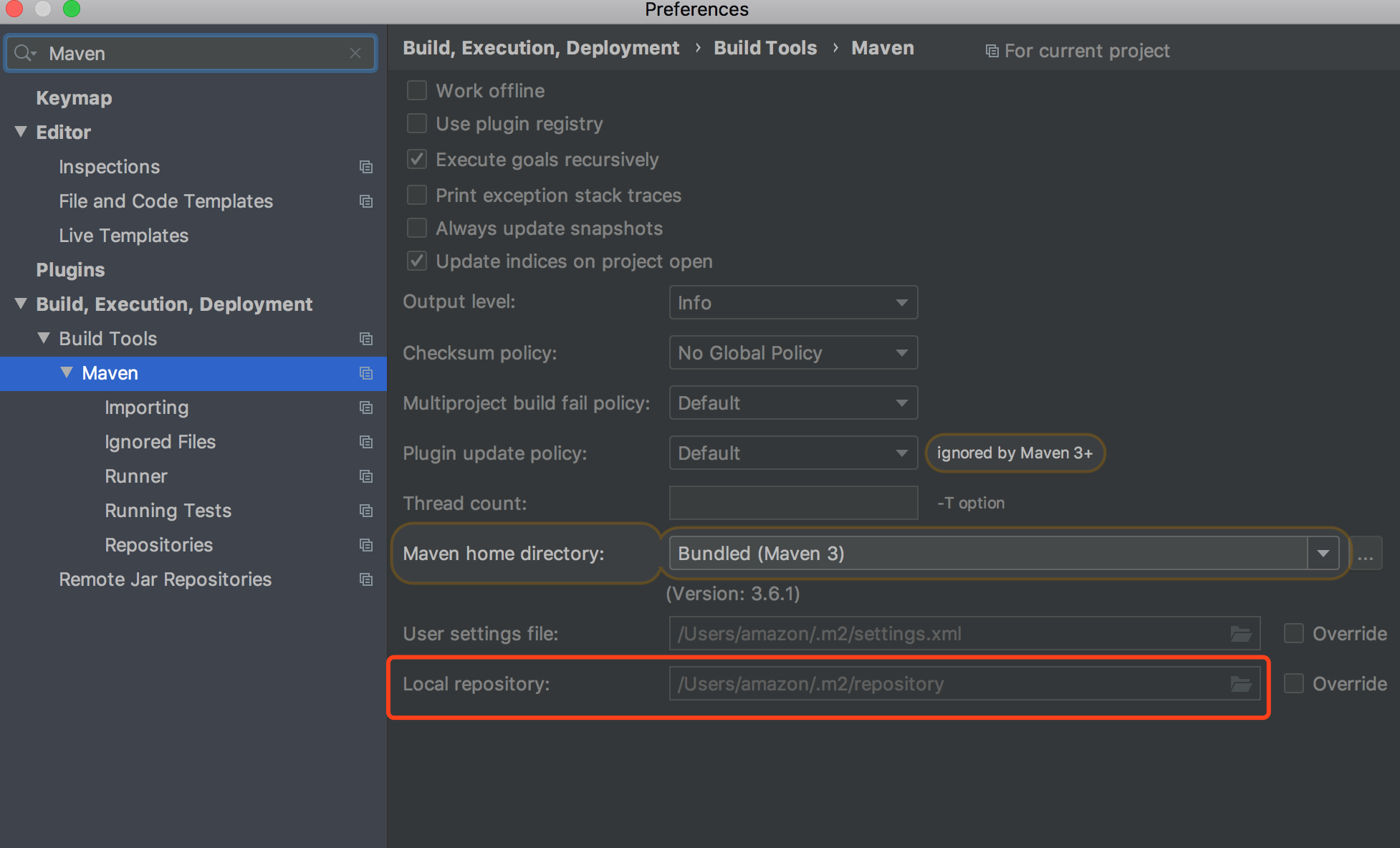Image resolution: width=1400 pixels, height=848 pixels.
Task: Click the Build Tools breadcrumb
Action: point(765,48)
